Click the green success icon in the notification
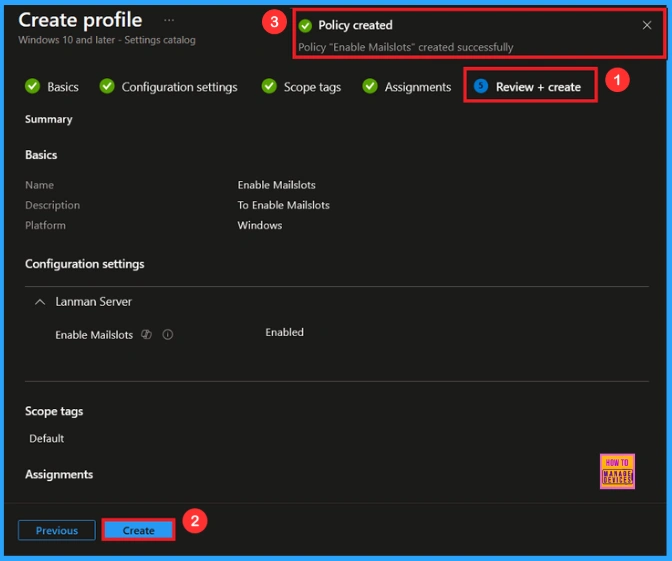Viewport: 672px width, 561px height. (x=305, y=25)
